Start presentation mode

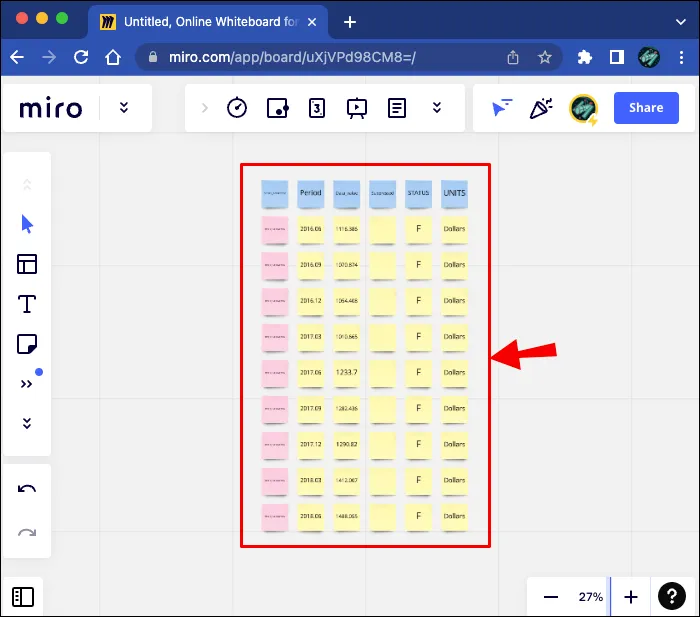pos(356,108)
